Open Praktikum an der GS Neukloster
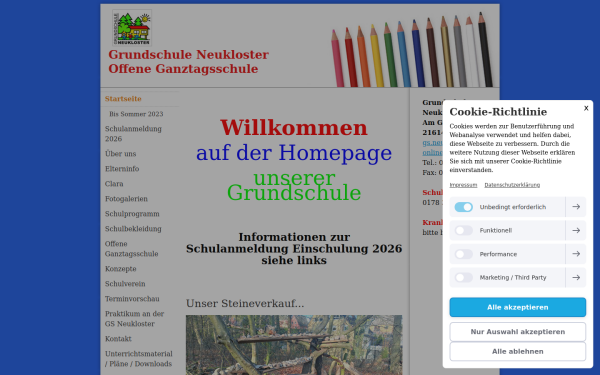Image resolution: width=600 pixels, height=375 pixels. (x=134, y=319)
